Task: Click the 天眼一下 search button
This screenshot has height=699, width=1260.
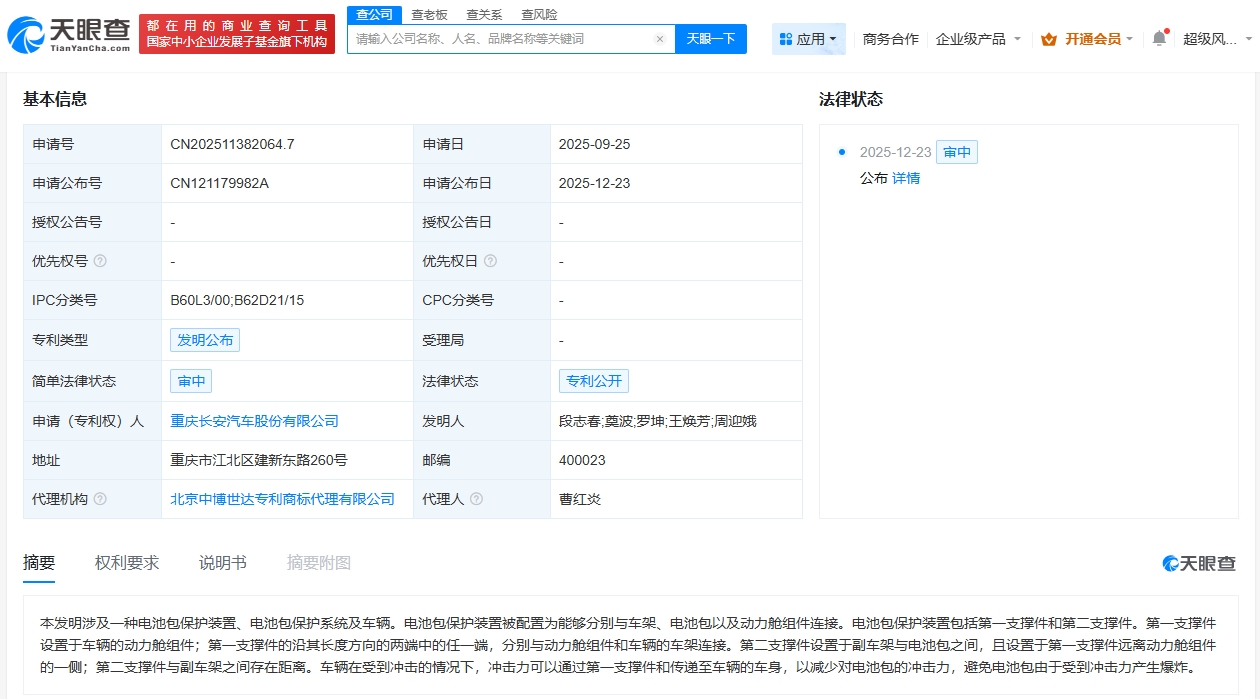Action: (x=710, y=39)
